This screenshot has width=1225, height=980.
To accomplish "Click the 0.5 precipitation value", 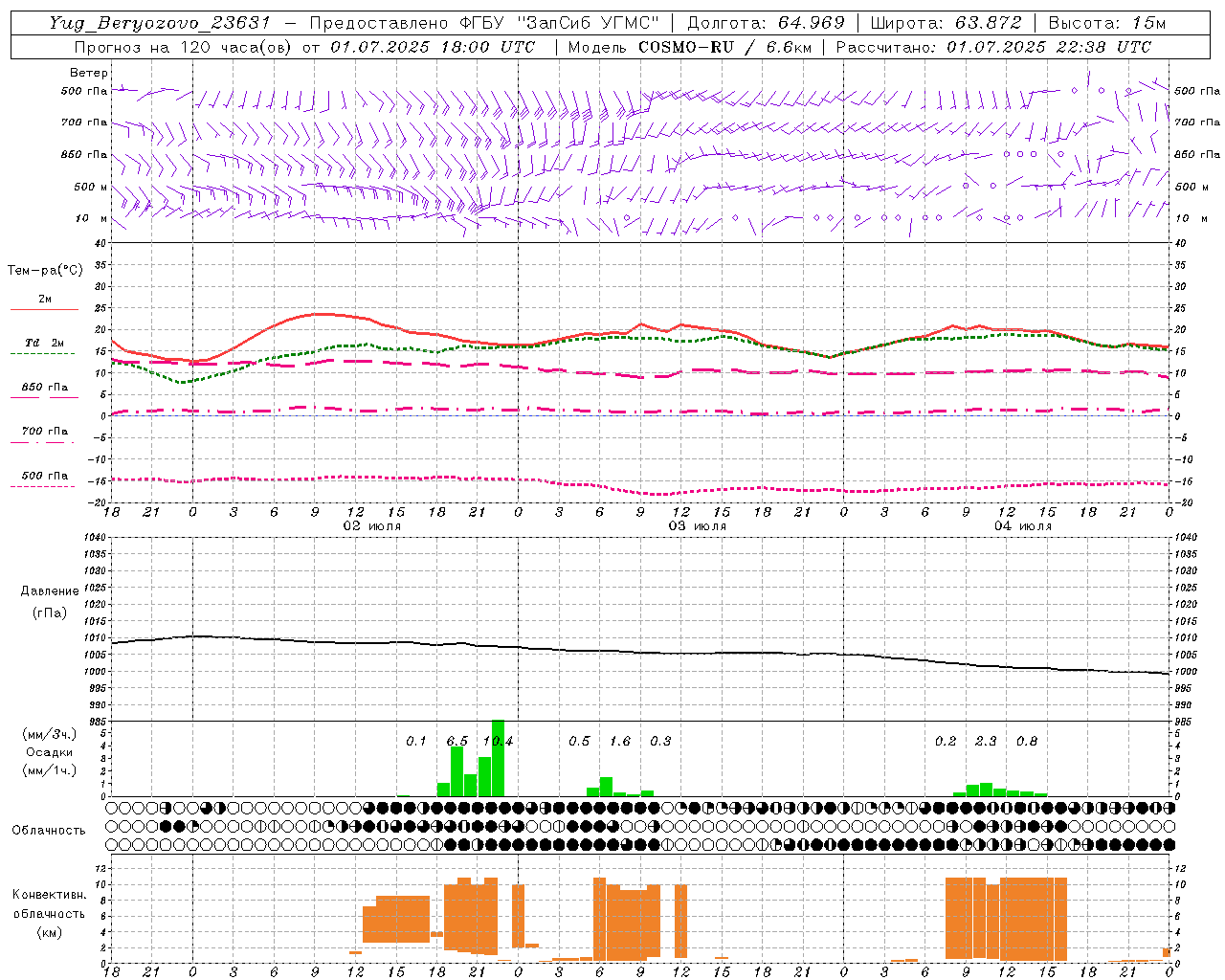I will coord(579,742).
